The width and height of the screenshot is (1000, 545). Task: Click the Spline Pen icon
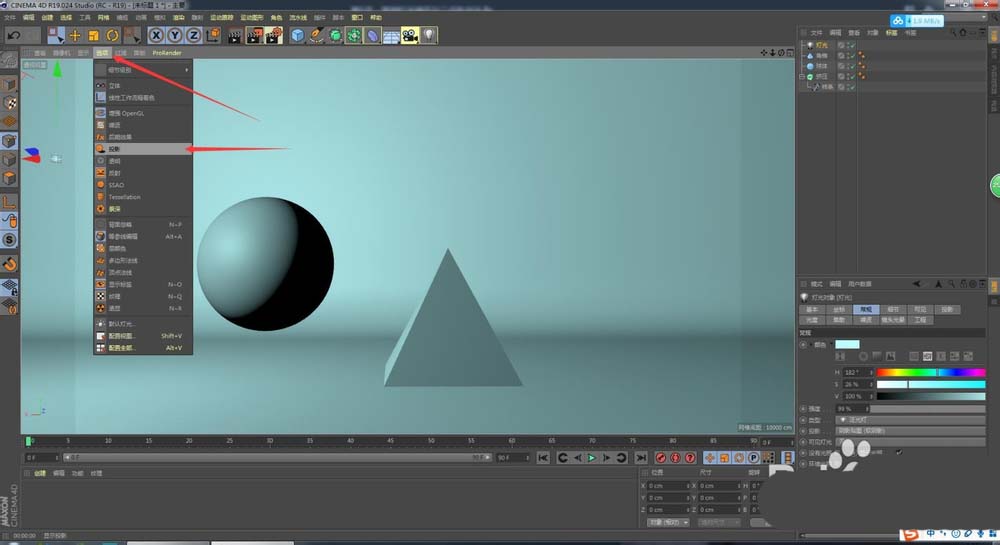(x=316, y=36)
